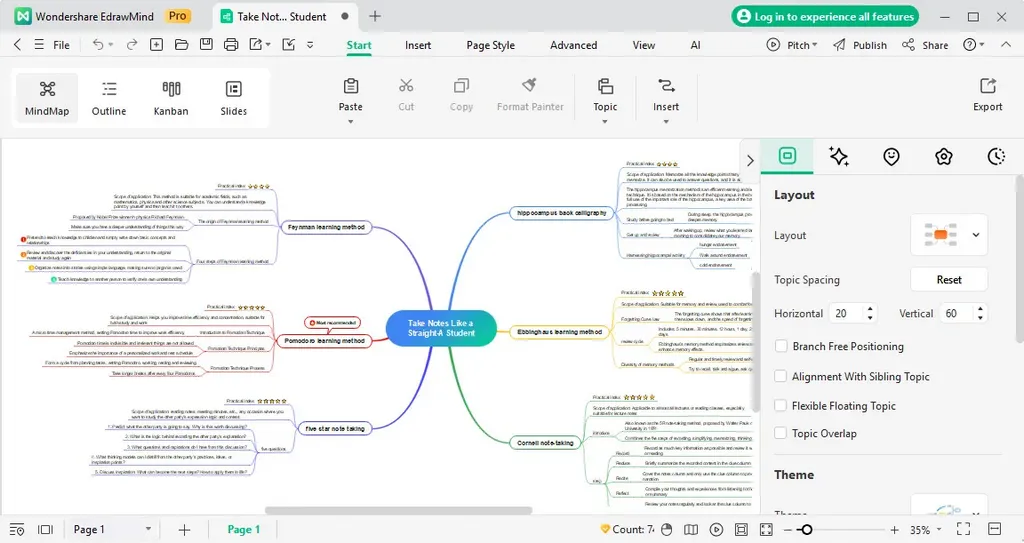Check Alignment With Sibling Topic

[x=780, y=376]
